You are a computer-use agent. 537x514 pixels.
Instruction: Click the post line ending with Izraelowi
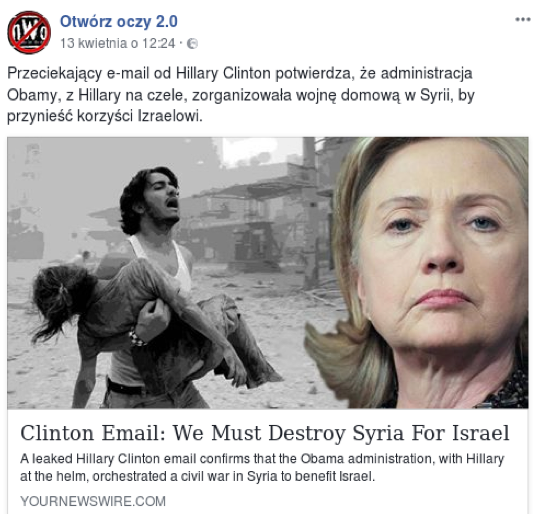pos(105,116)
